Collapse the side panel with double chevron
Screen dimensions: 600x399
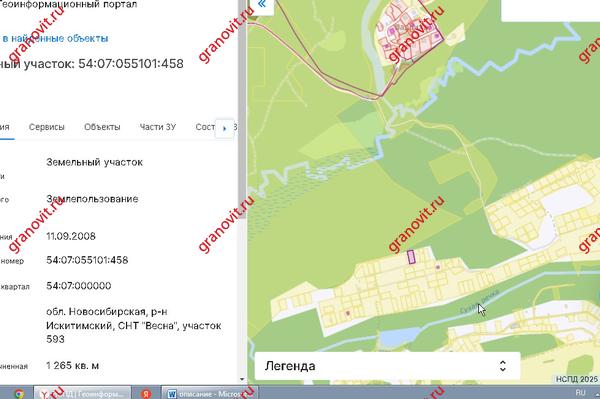click(262, 5)
